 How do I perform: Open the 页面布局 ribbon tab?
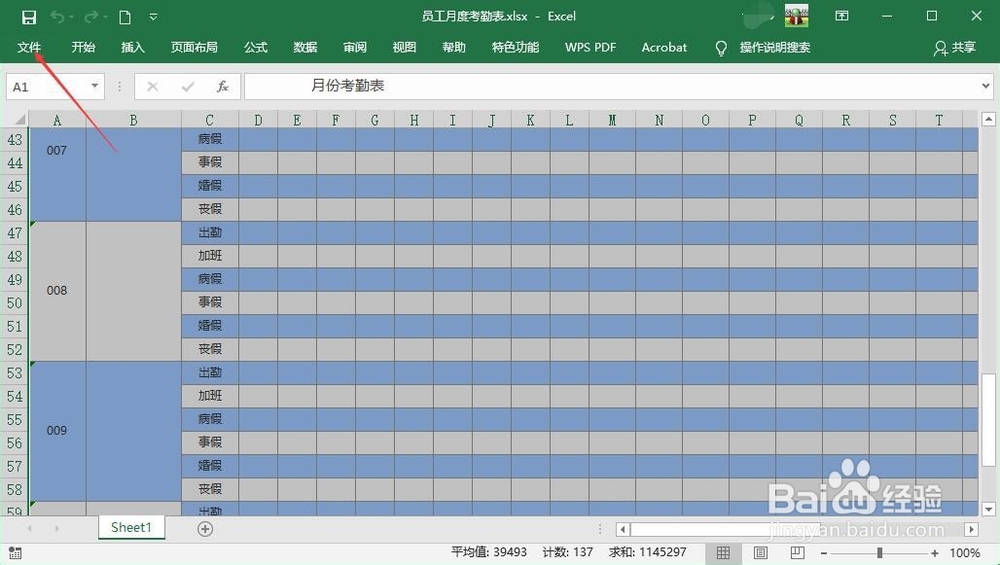pos(195,47)
